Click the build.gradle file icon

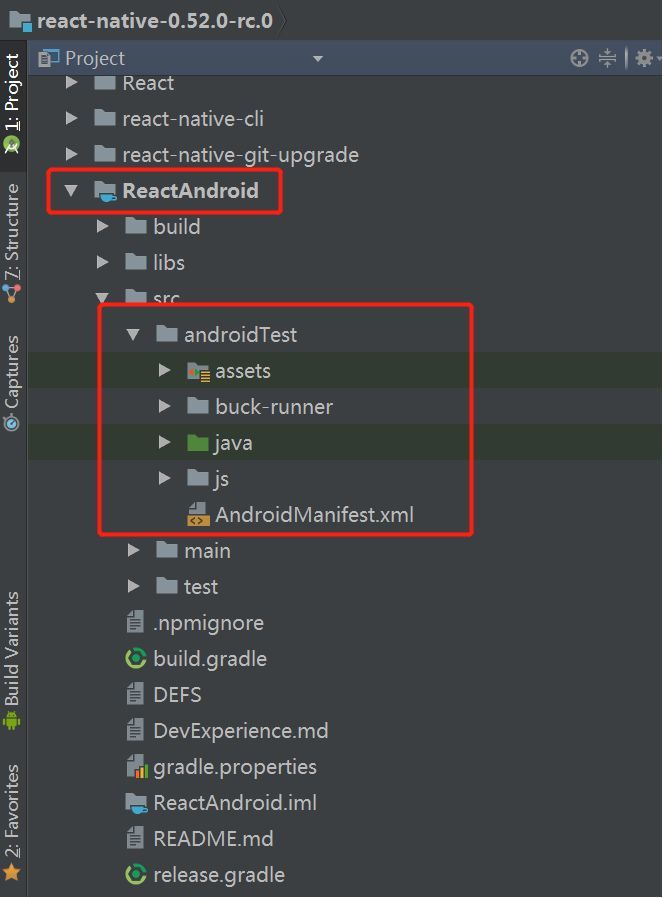tap(135, 659)
